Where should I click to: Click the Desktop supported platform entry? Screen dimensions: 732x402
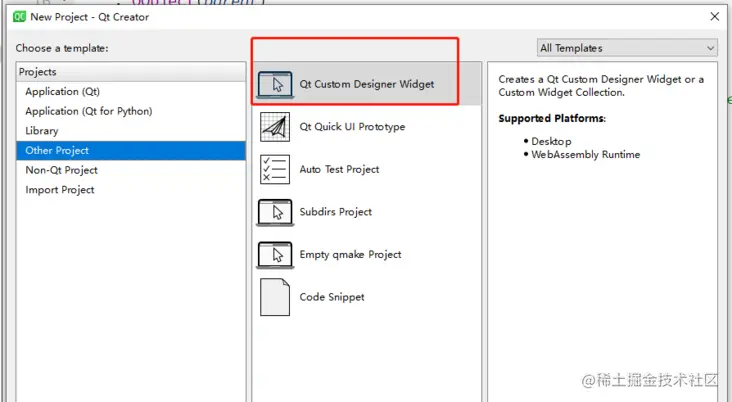pyautogui.click(x=551, y=141)
